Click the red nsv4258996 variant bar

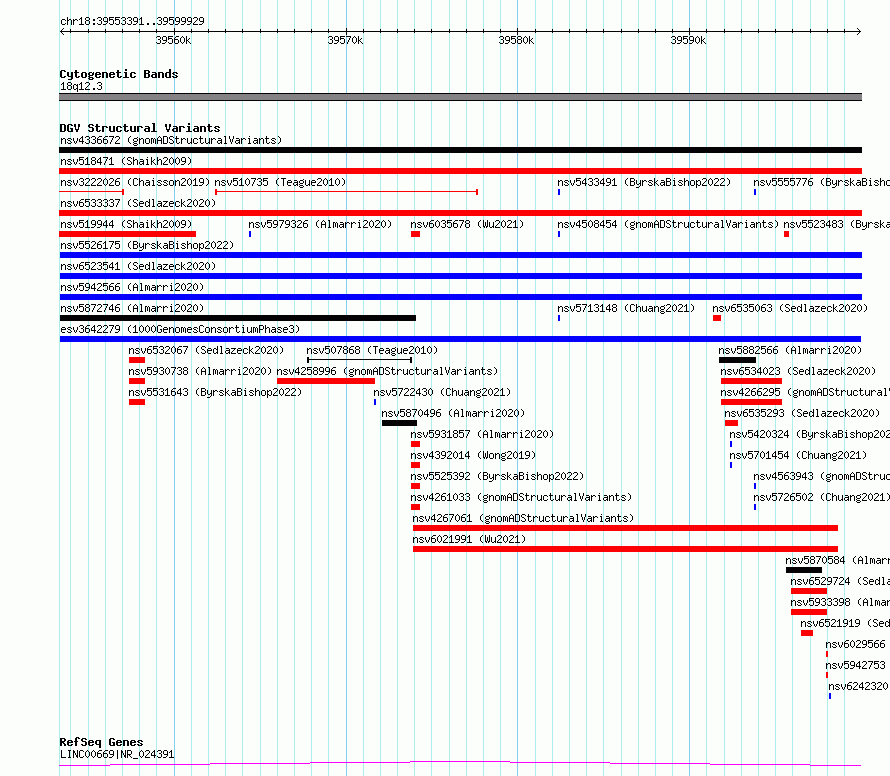pos(326,381)
